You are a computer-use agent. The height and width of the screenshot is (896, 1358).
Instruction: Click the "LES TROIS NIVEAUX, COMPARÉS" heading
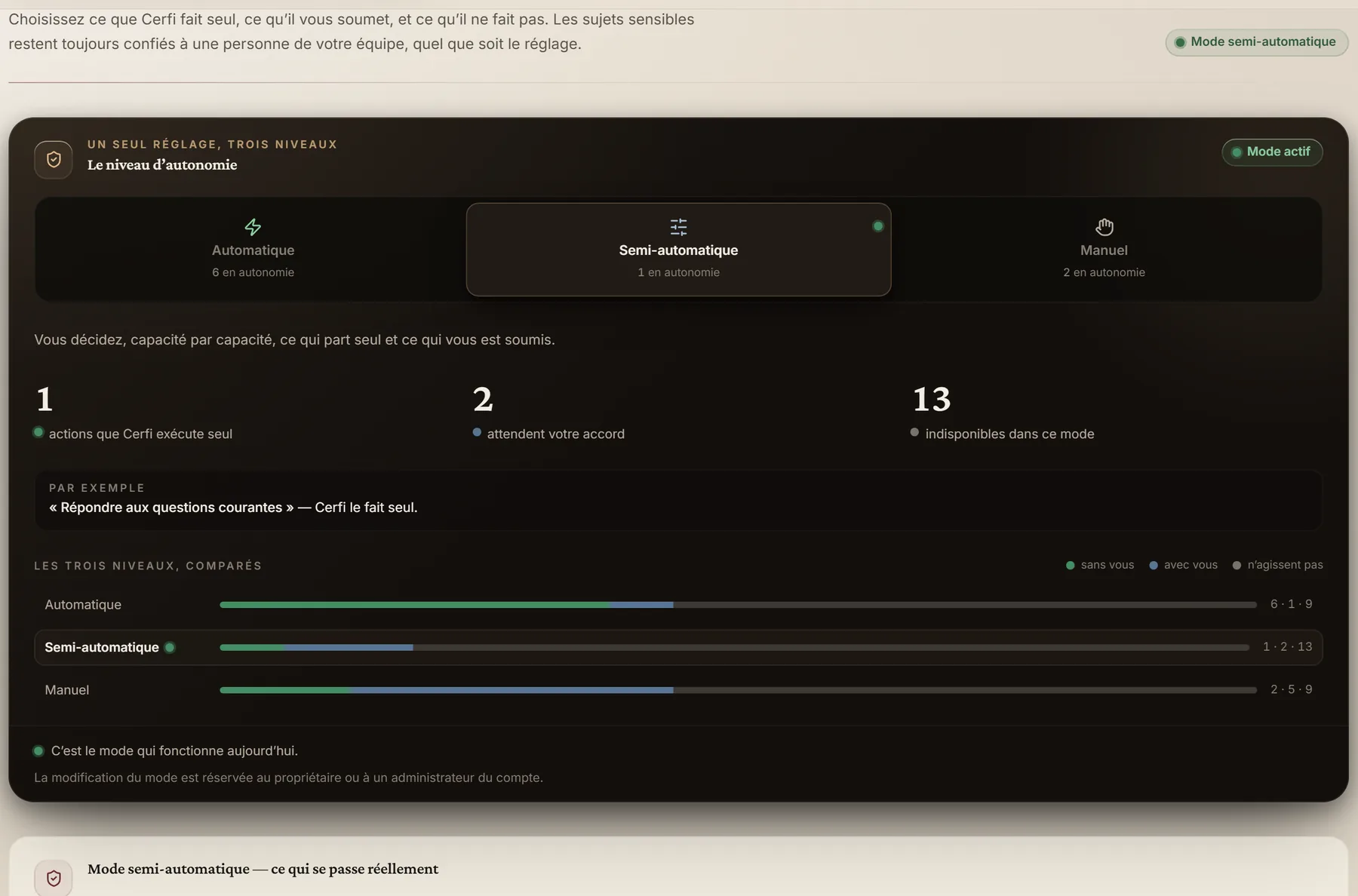pos(148,566)
